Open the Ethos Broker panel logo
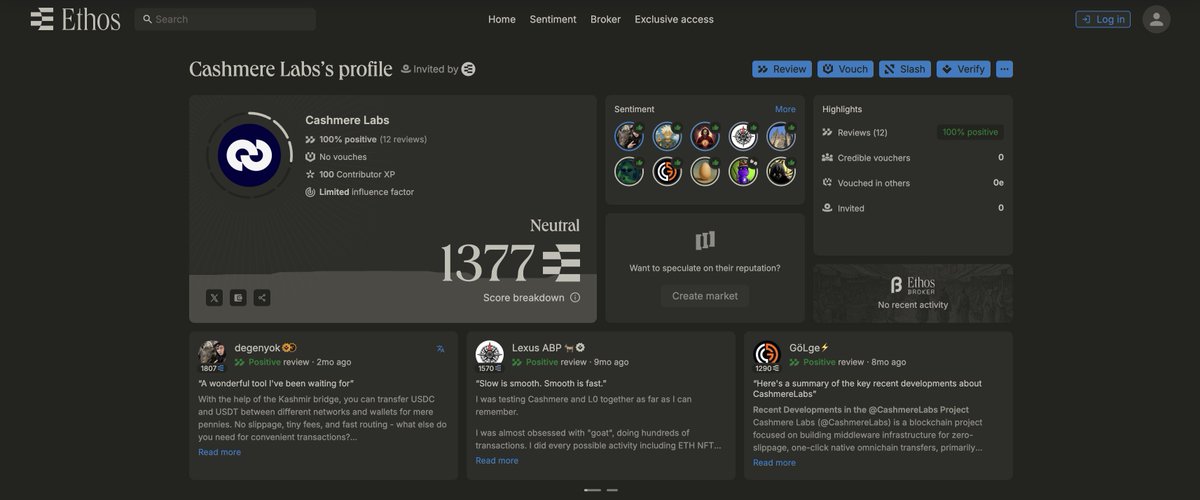 912,285
